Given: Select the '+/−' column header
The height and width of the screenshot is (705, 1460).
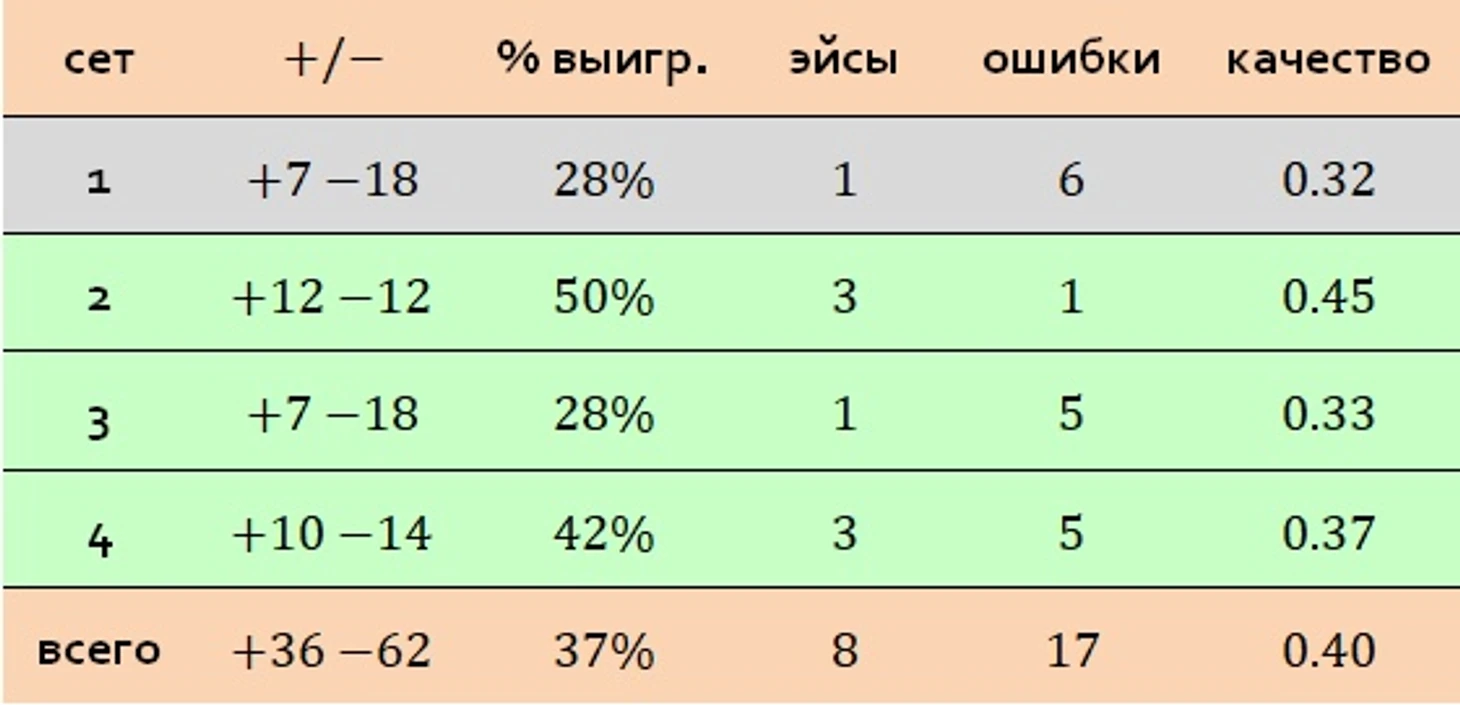Looking at the screenshot, I should tap(333, 61).
